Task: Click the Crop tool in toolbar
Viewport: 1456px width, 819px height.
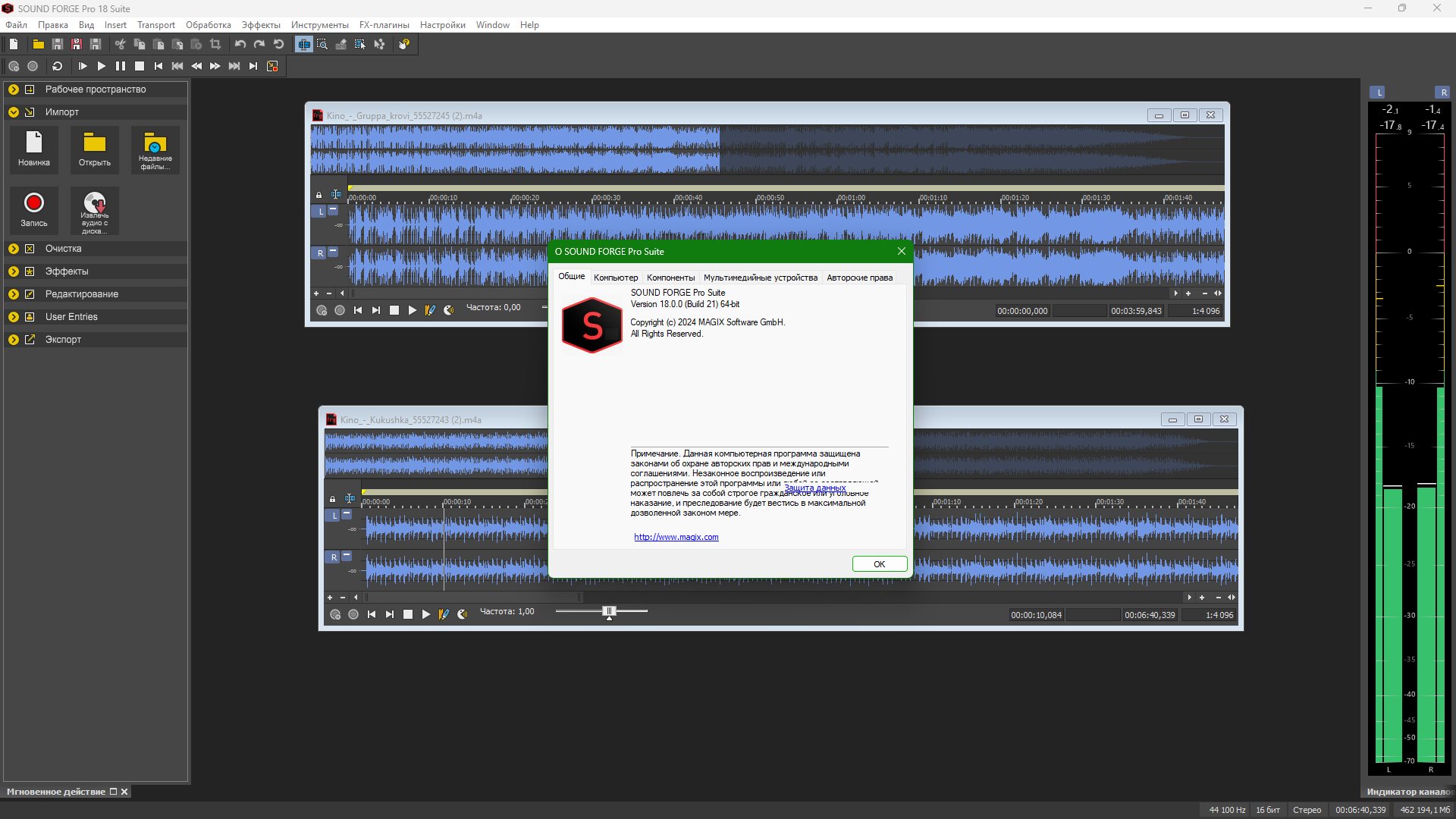Action: click(215, 45)
